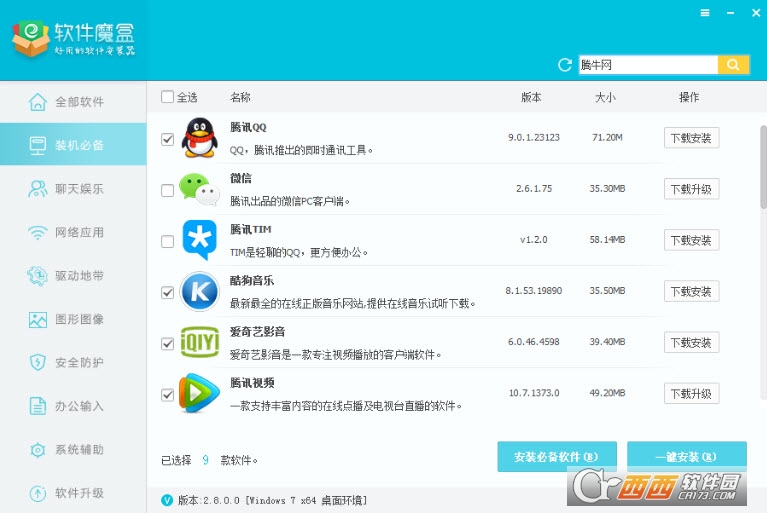767x516 pixels.
Task: Click the Tencent TIM star icon
Action: (x=199, y=240)
